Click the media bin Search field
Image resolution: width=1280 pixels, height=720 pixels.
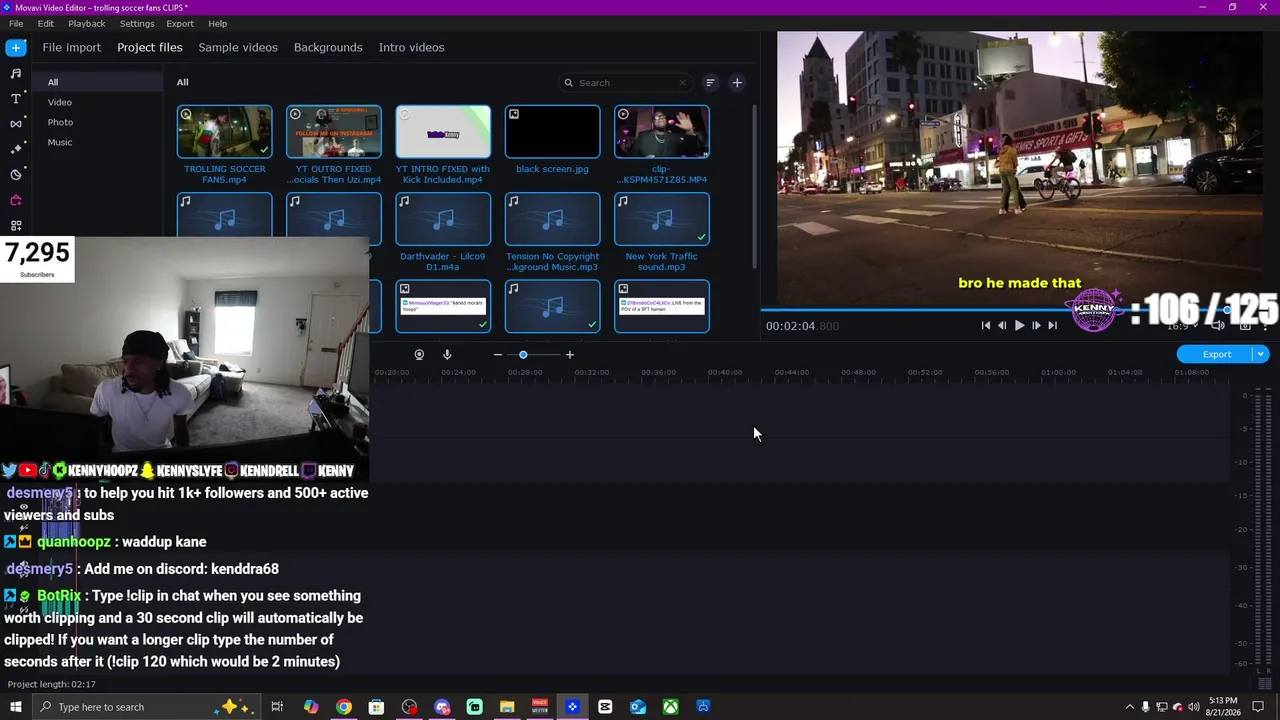(x=626, y=83)
